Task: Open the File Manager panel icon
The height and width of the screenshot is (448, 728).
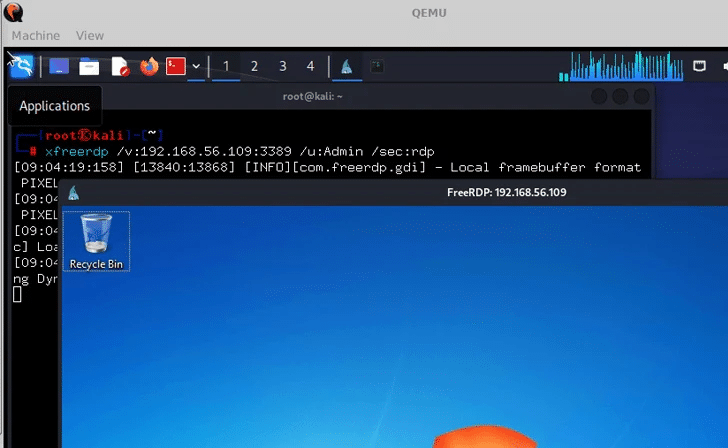Action: coord(89,66)
